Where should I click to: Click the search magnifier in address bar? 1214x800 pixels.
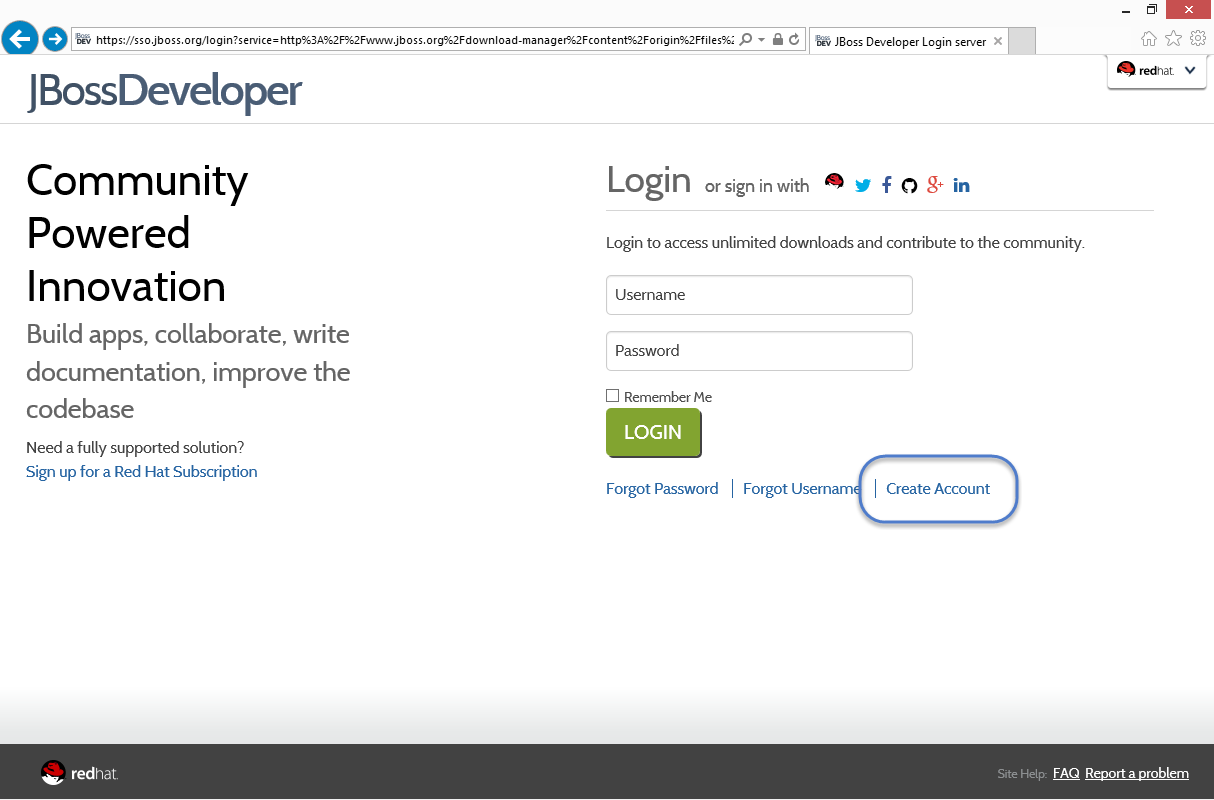tap(746, 40)
